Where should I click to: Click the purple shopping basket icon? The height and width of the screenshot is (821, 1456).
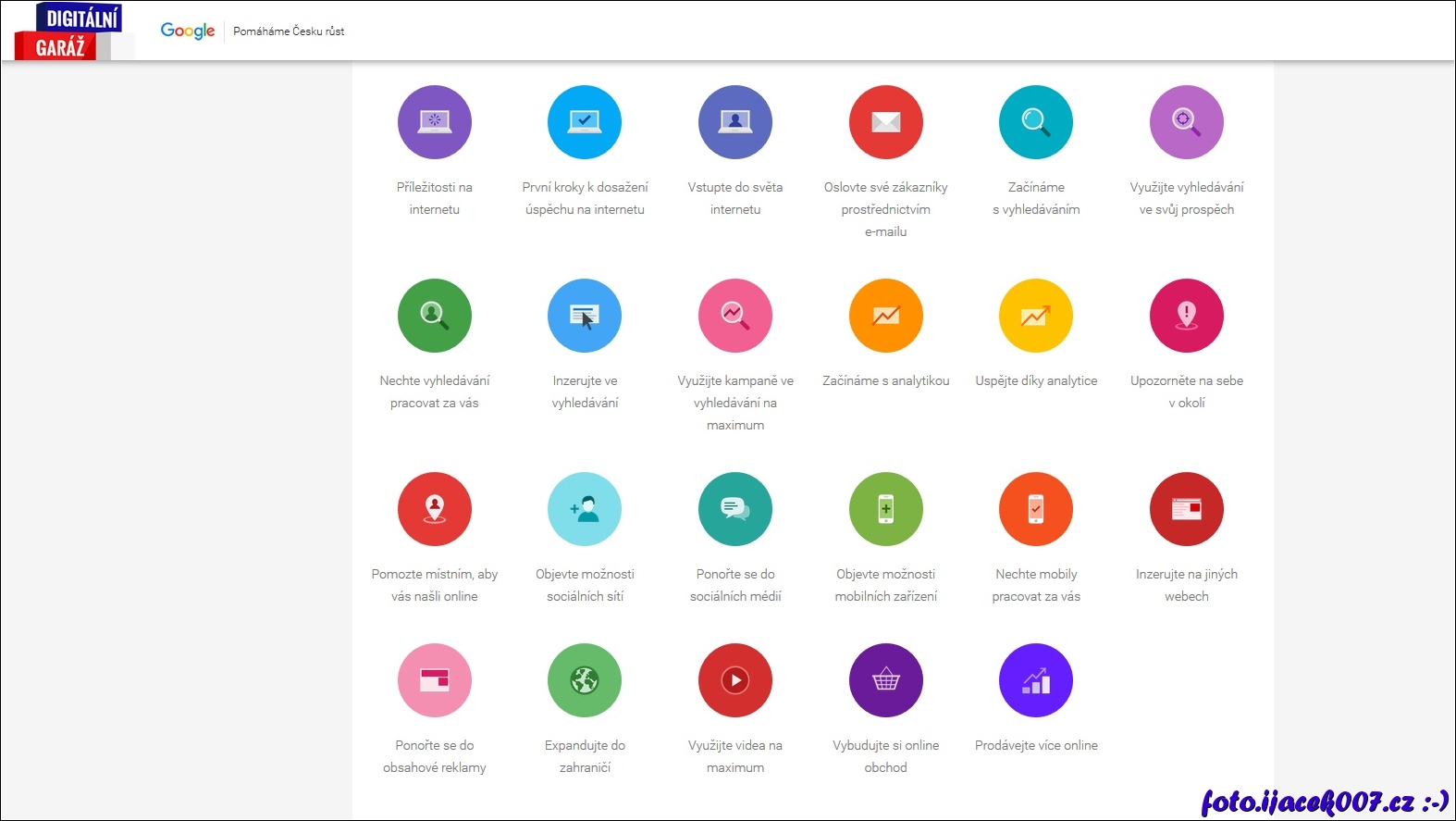pos(885,680)
